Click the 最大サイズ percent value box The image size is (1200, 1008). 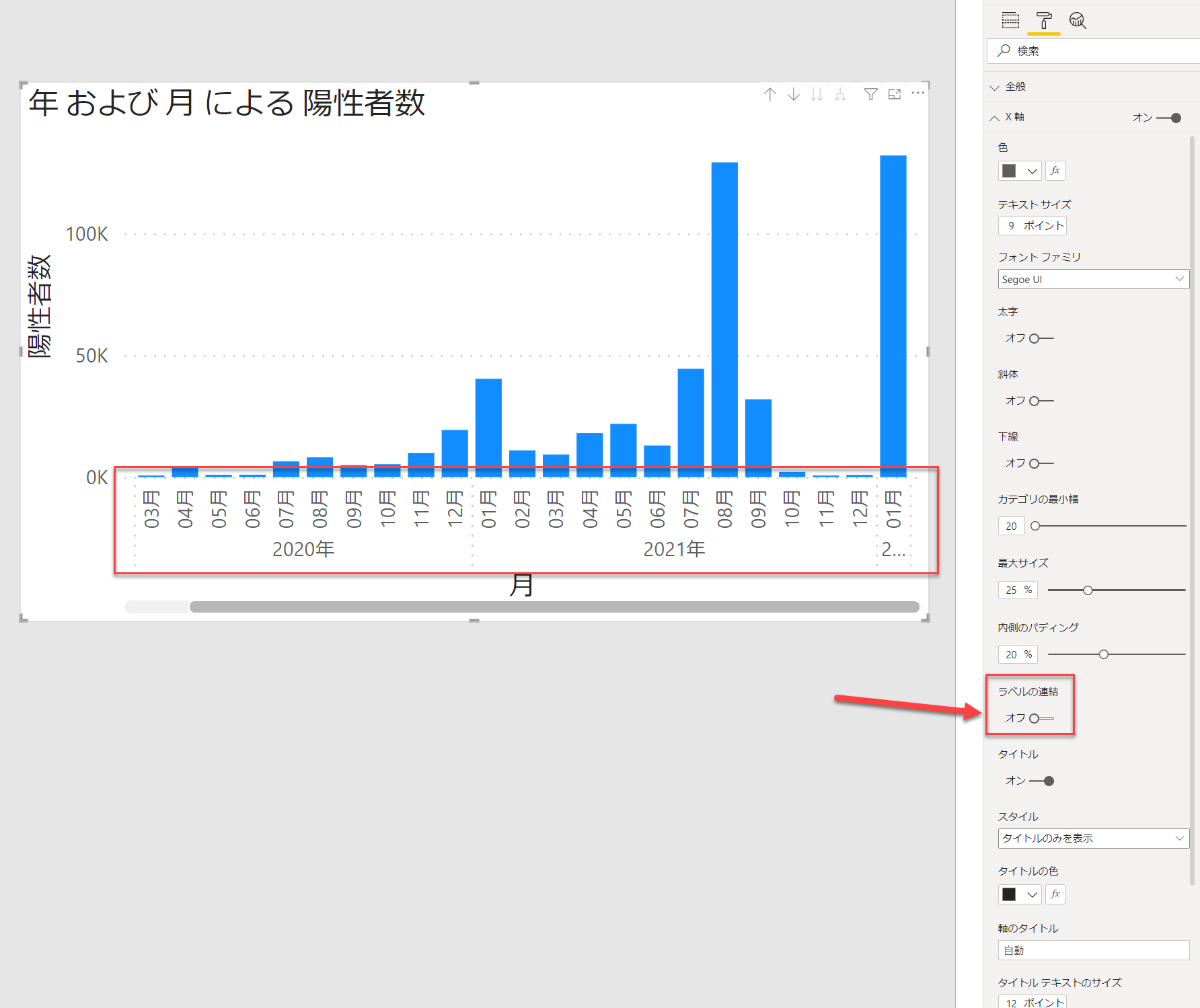click(1018, 590)
